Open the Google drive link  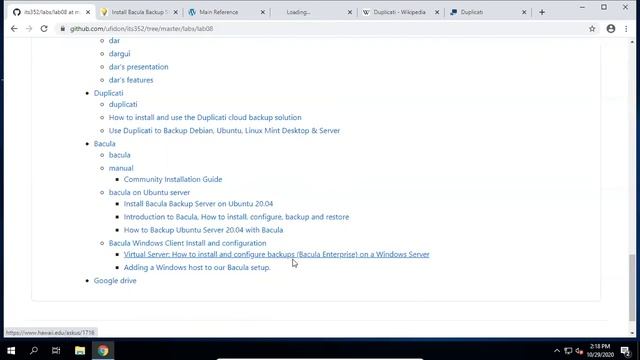pos(115,280)
